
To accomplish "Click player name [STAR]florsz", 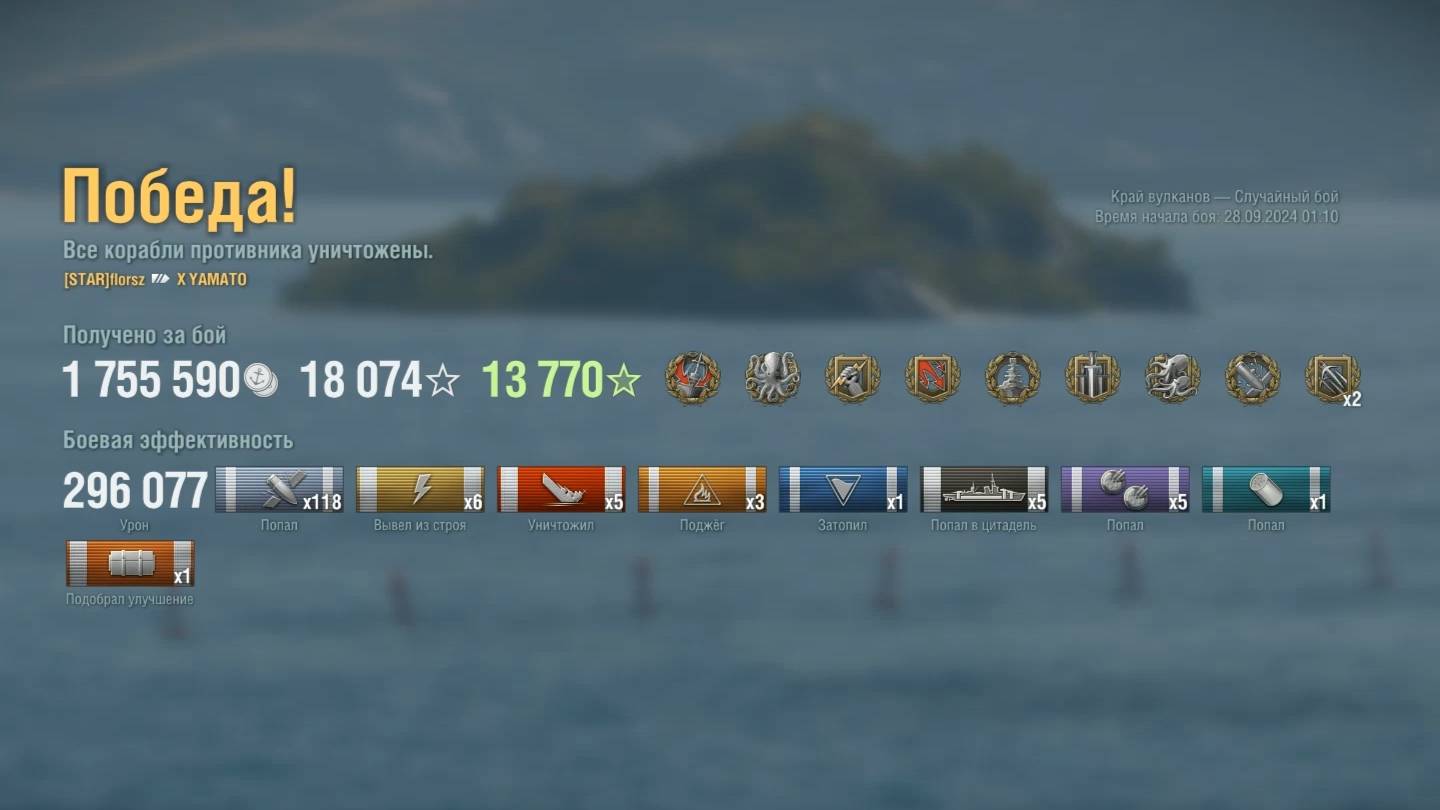I will coord(104,280).
